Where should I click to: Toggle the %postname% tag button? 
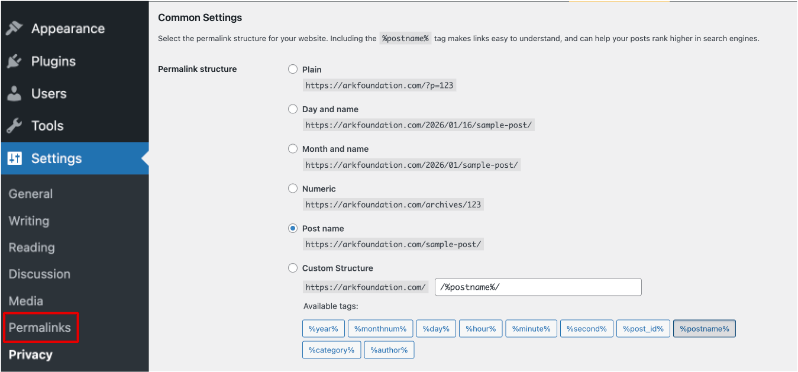click(704, 329)
